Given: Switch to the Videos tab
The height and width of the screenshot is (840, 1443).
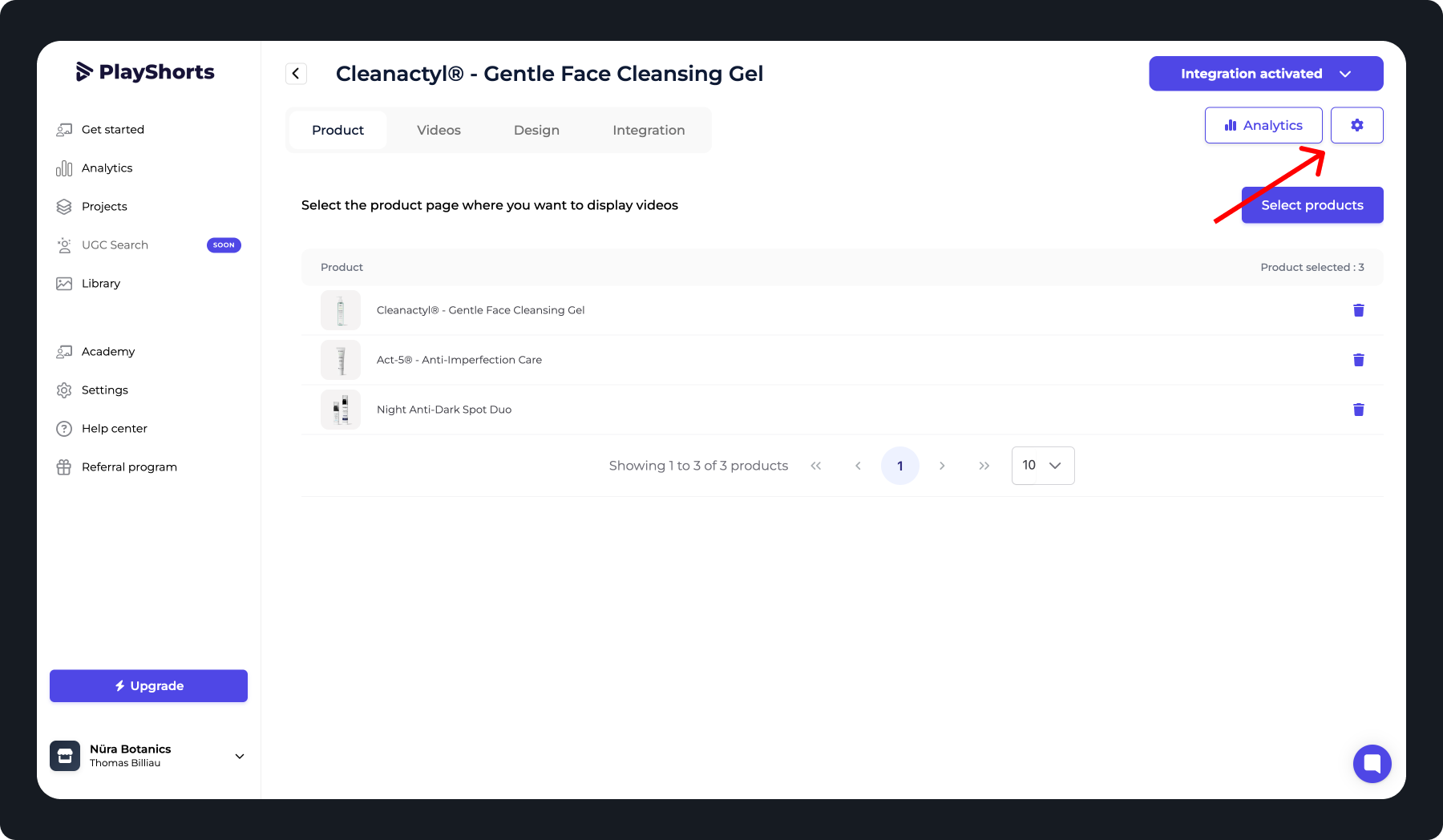Looking at the screenshot, I should [439, 130].
